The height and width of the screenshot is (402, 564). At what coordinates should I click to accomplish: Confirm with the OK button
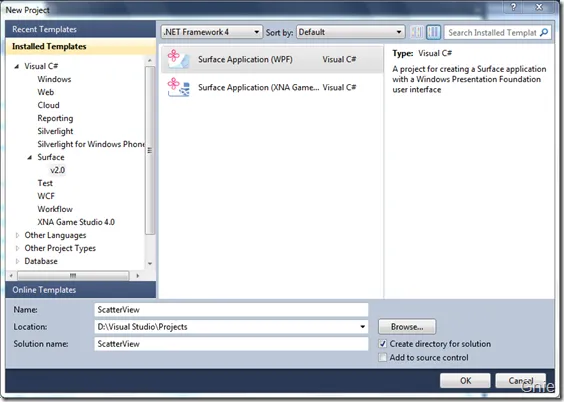pos(465,380)
